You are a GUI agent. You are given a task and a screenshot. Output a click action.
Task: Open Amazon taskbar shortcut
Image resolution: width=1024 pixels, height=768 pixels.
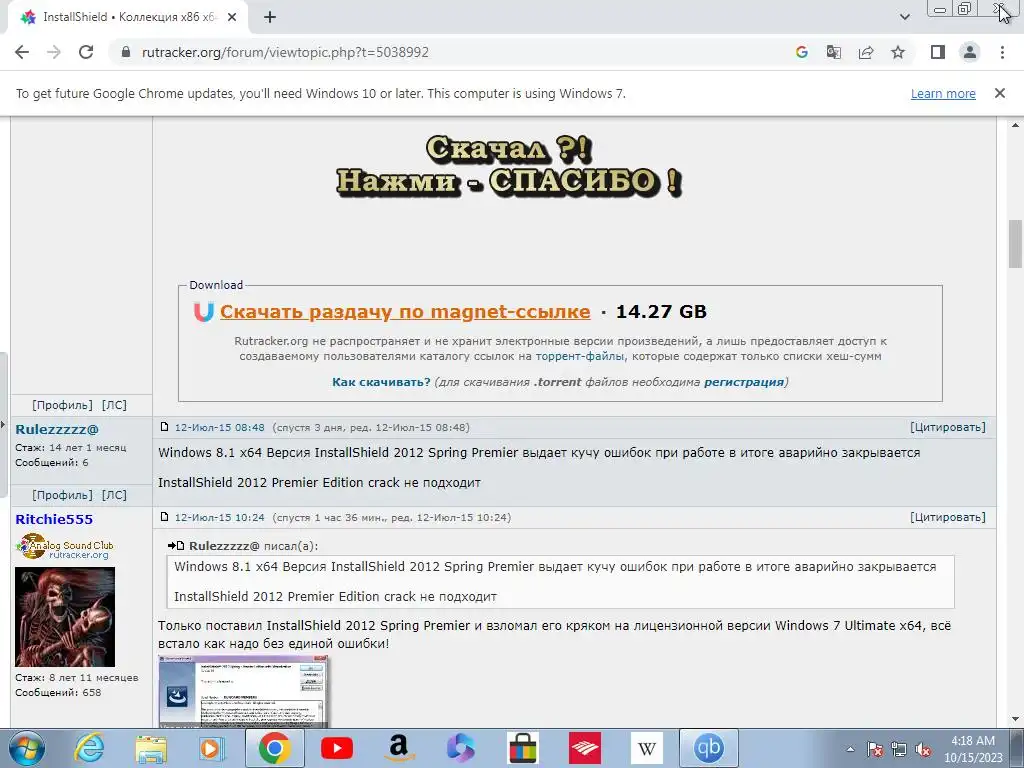click(399, 748)
